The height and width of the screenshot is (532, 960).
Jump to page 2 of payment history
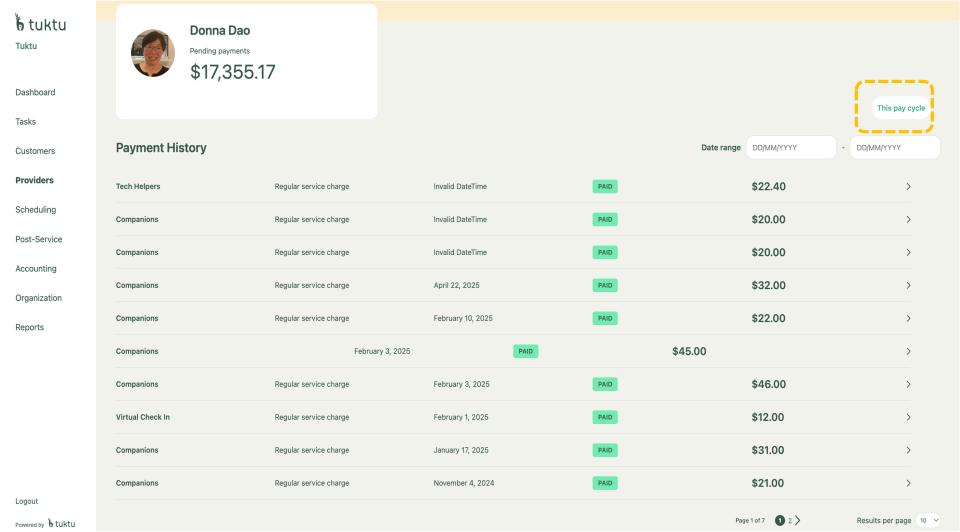coord(789,520)
